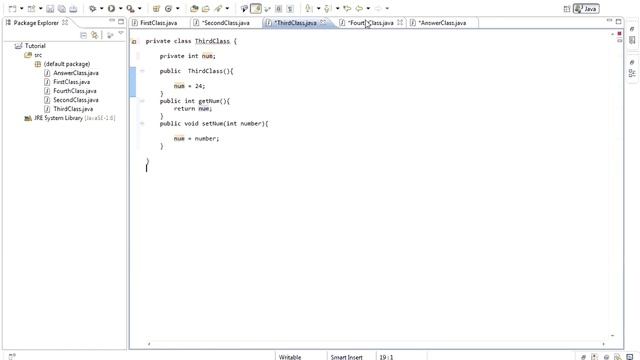Image resolution: width=640 pixels, height=360 pixels.
Task: Click the Outline icon in right trim
Action: pos(632,74)
